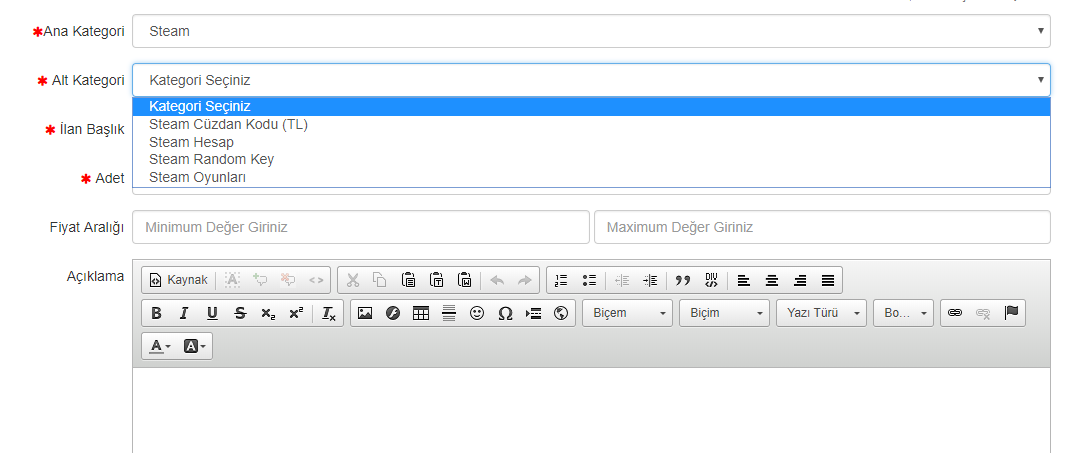1079x453 pixels.
Task: Open the smiley emoticon picker
Action: [477, 313]
